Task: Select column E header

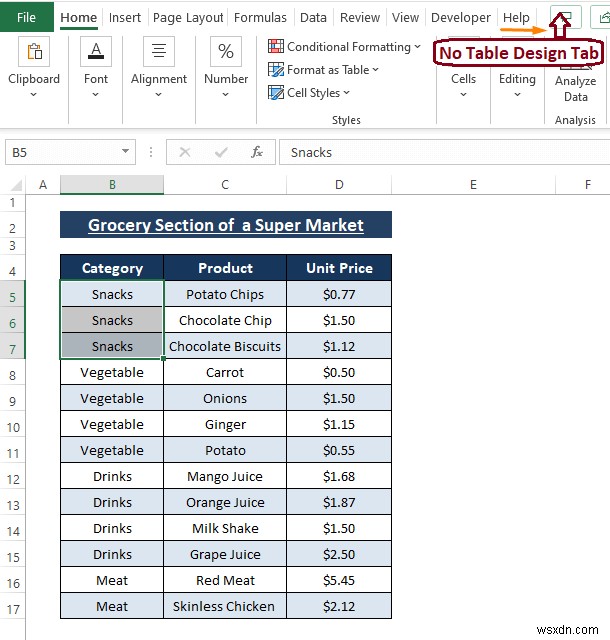Action: click(x=473, y=185)
